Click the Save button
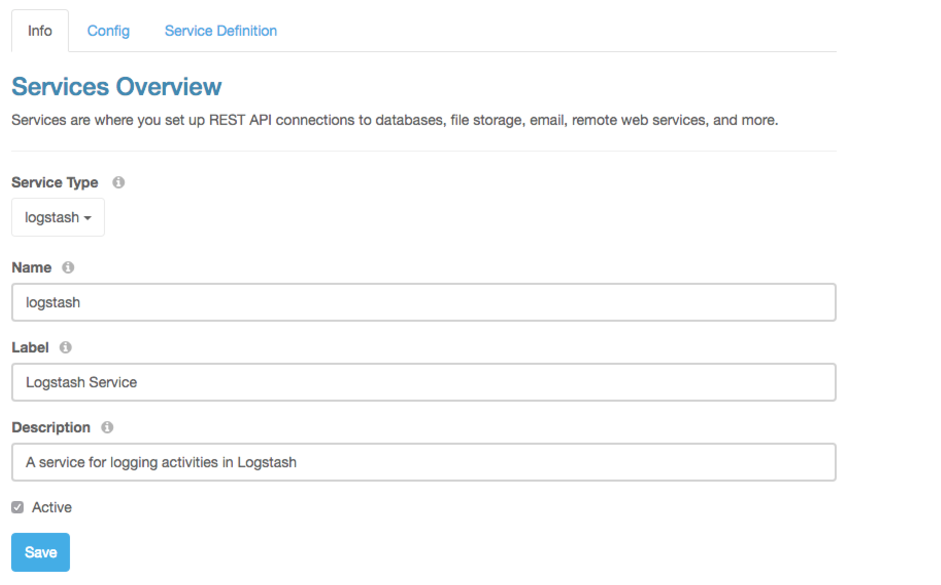This screenshot has height=585, width=941. 40,551
